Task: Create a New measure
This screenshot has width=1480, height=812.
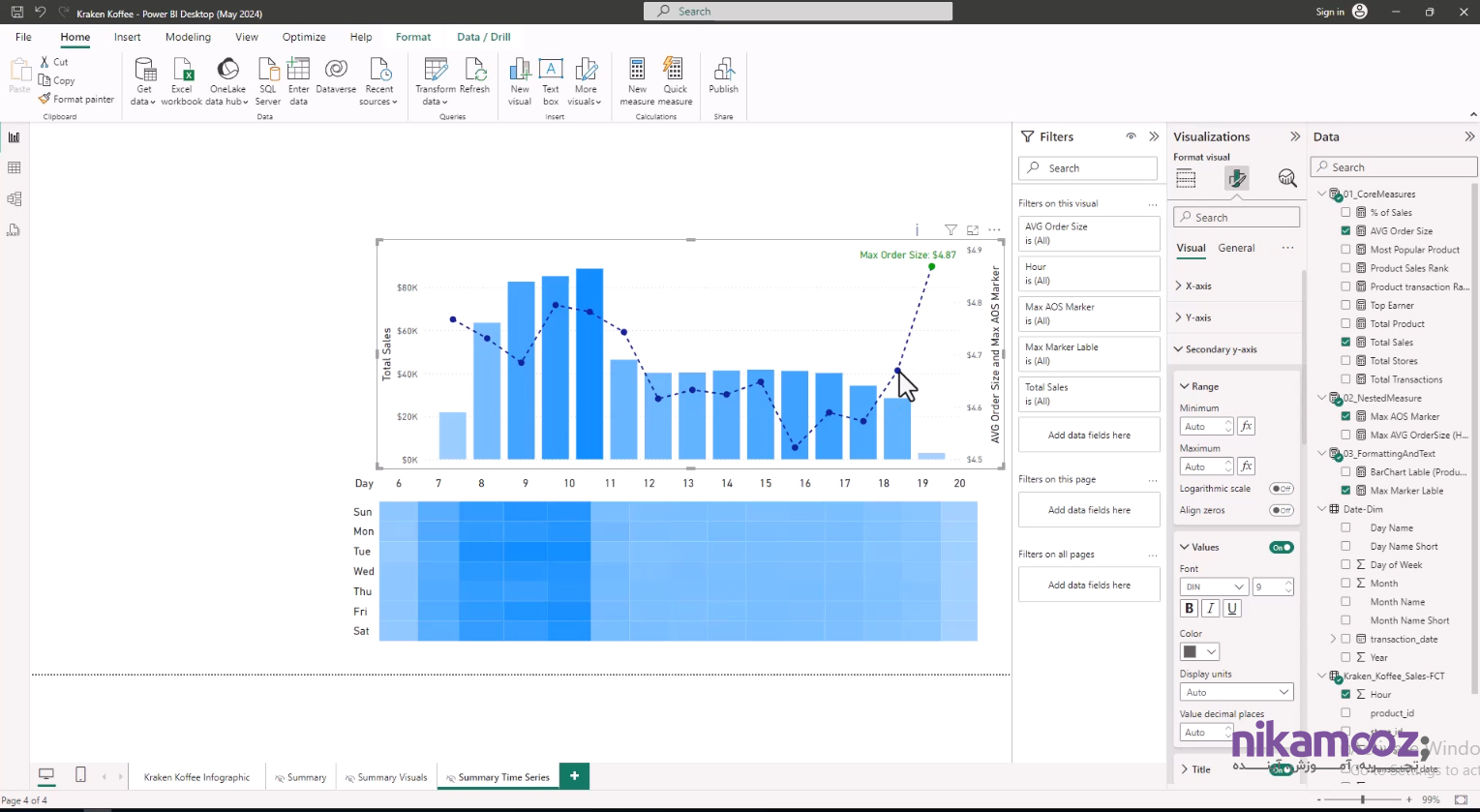Action: click(637, 81)
